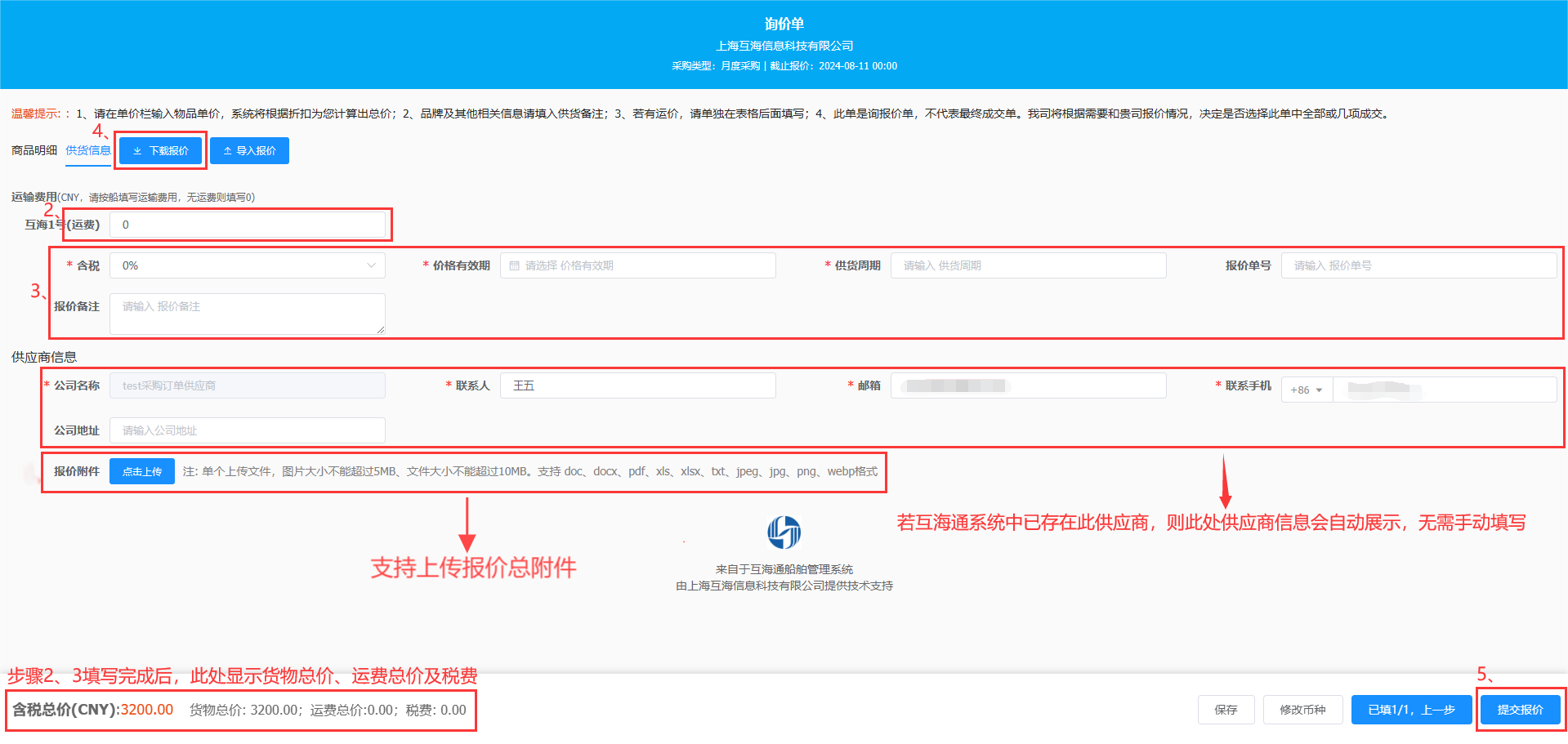The image size is (1568, 744).
Task: Click the 邮箱 input field
Action: (x=1028, y=385)
